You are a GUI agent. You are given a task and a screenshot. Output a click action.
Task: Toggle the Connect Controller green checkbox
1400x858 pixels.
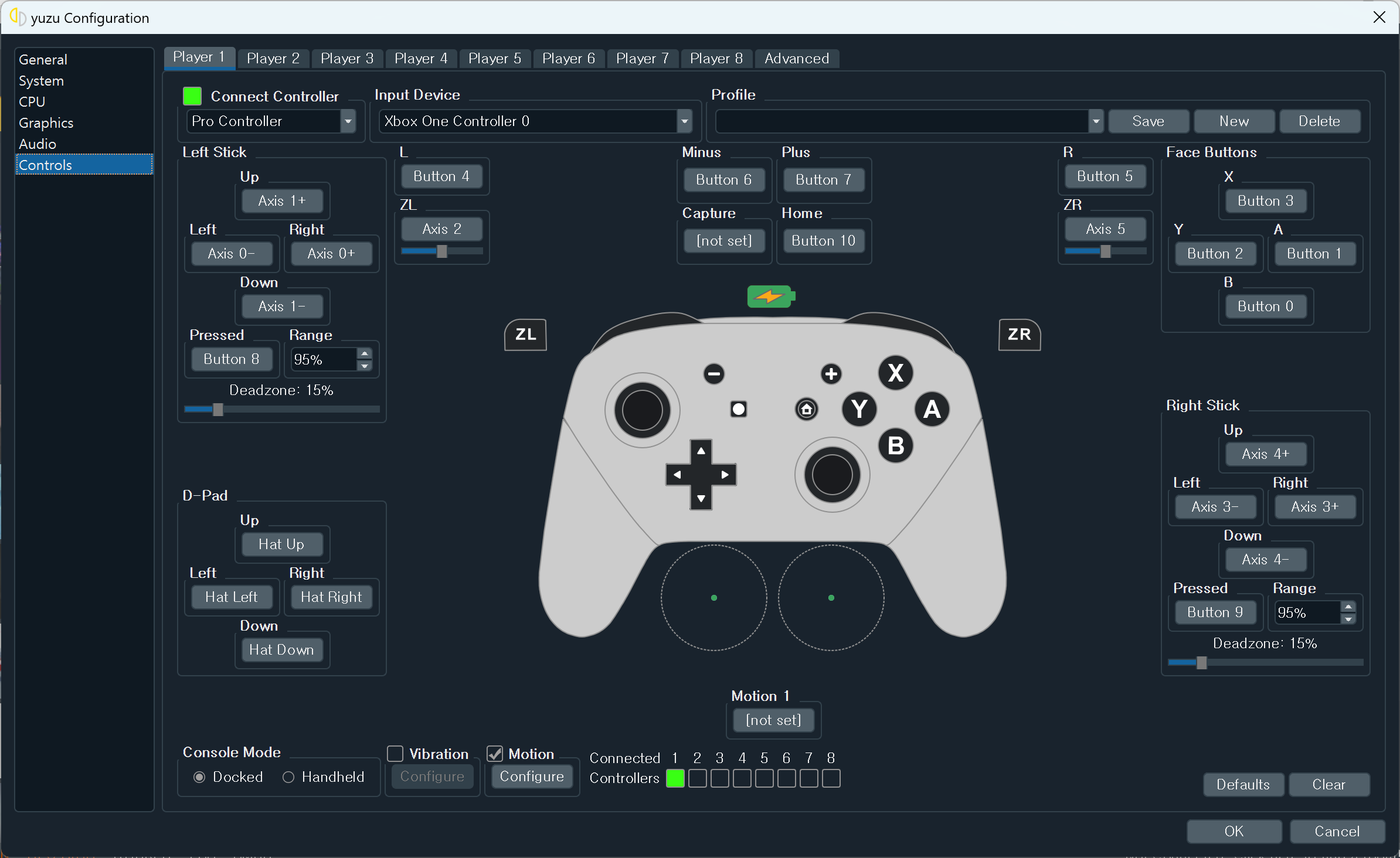pos(192,96)
